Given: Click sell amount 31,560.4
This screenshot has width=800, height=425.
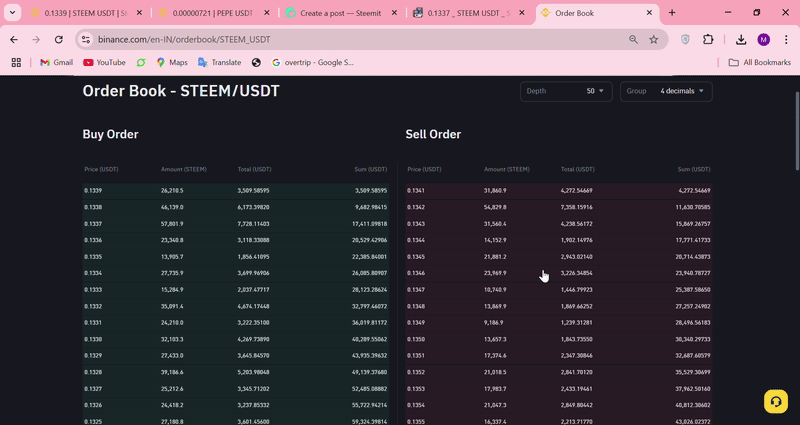Looking at the screenshot, I should [x=495, y=223].
